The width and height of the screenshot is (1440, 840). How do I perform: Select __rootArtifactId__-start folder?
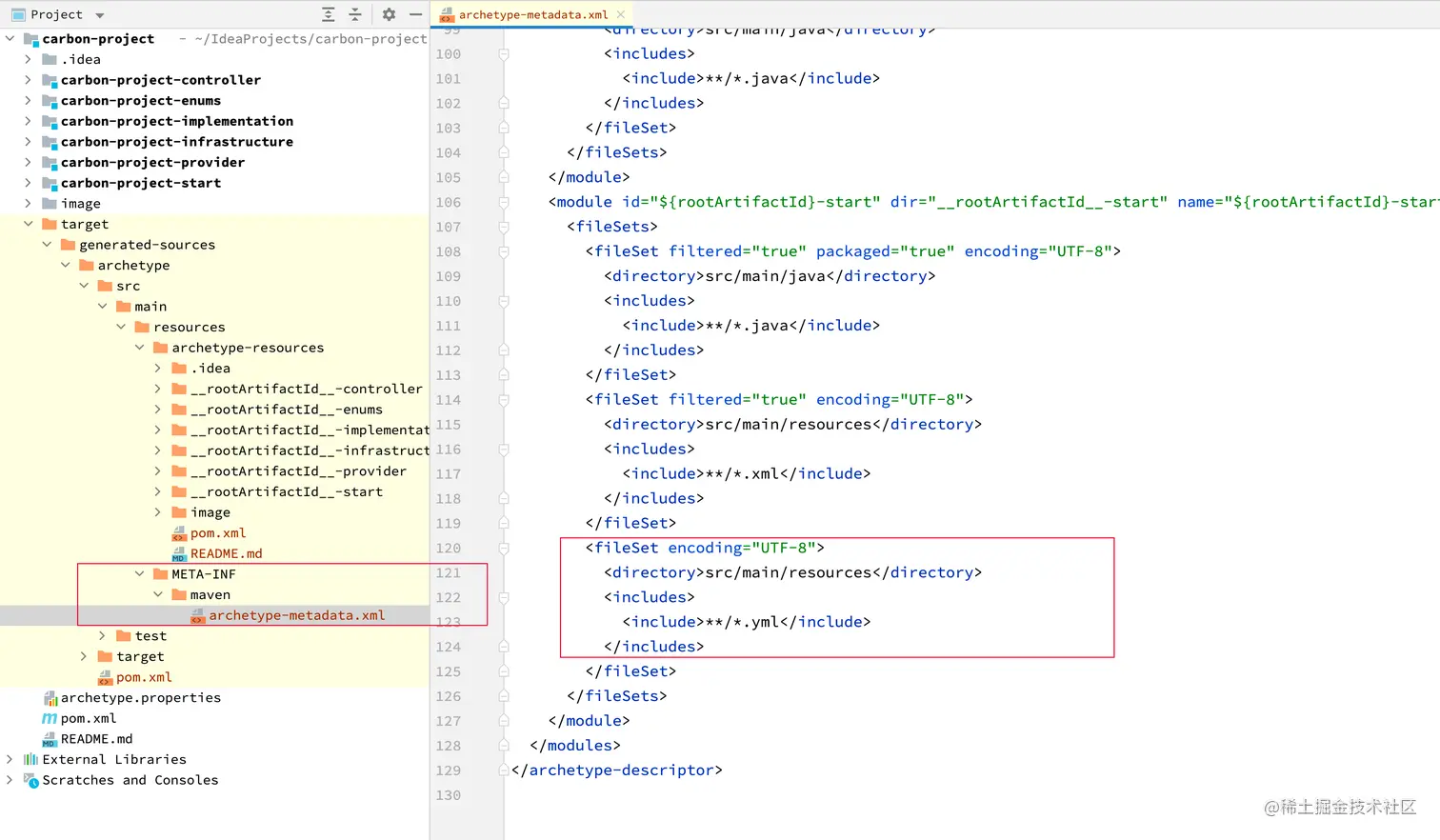point(287,491)
